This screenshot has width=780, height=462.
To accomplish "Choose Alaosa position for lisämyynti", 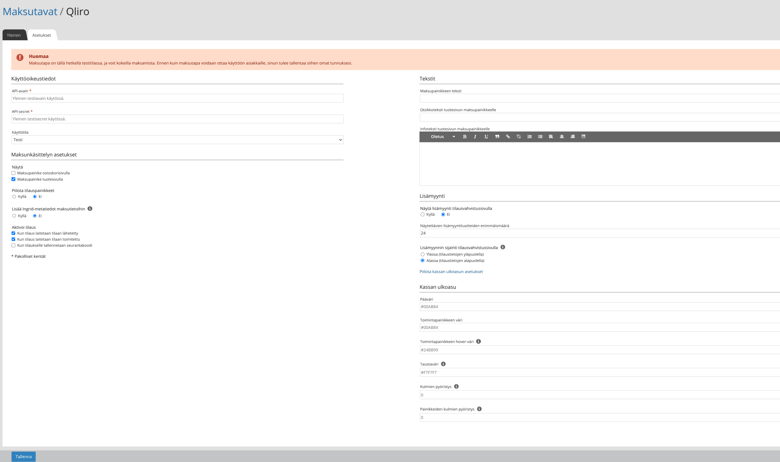I will (422, 261).
